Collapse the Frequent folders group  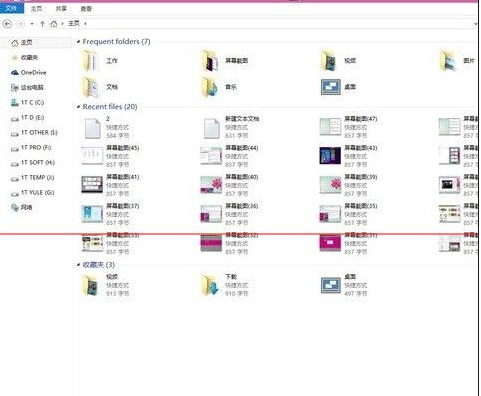[x=79, y=42]
